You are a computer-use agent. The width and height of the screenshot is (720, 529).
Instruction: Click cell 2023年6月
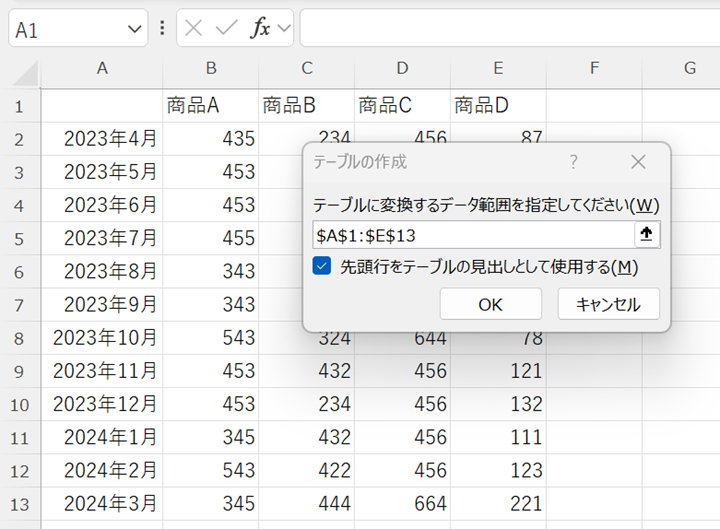(x=102, y=205)
